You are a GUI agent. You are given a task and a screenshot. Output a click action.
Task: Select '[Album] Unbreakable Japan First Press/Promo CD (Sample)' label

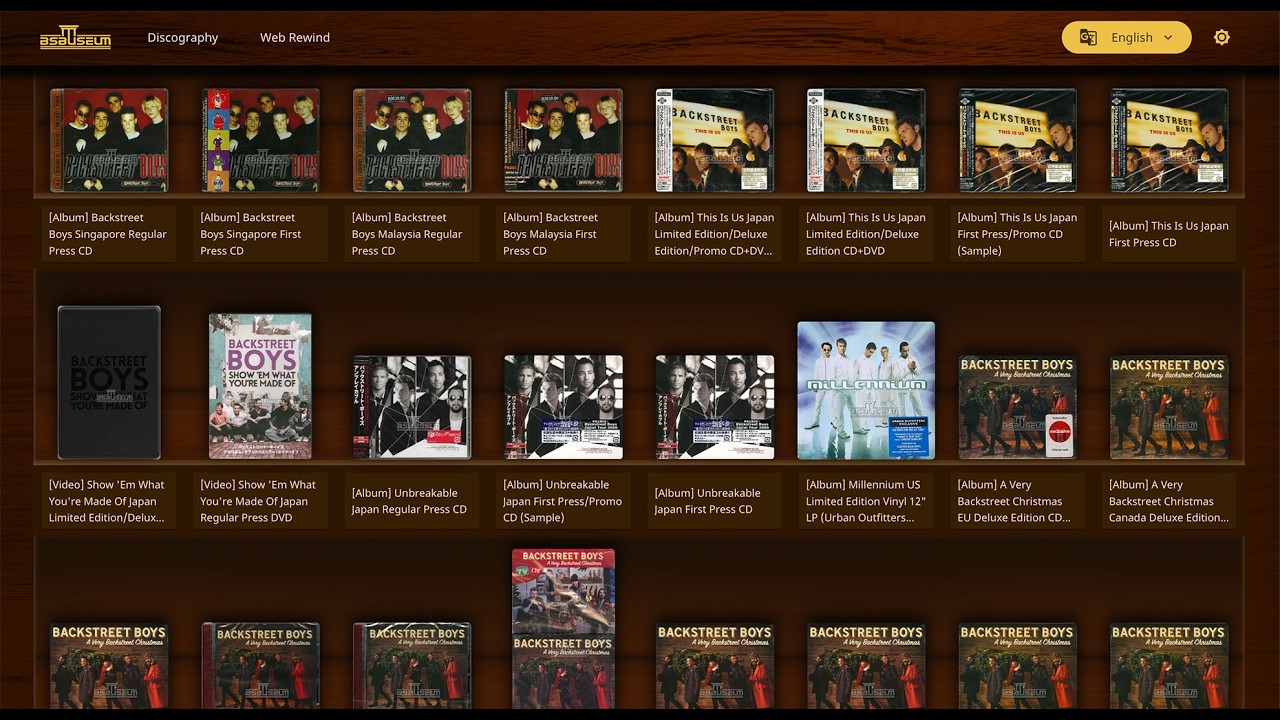pos(563,501)
